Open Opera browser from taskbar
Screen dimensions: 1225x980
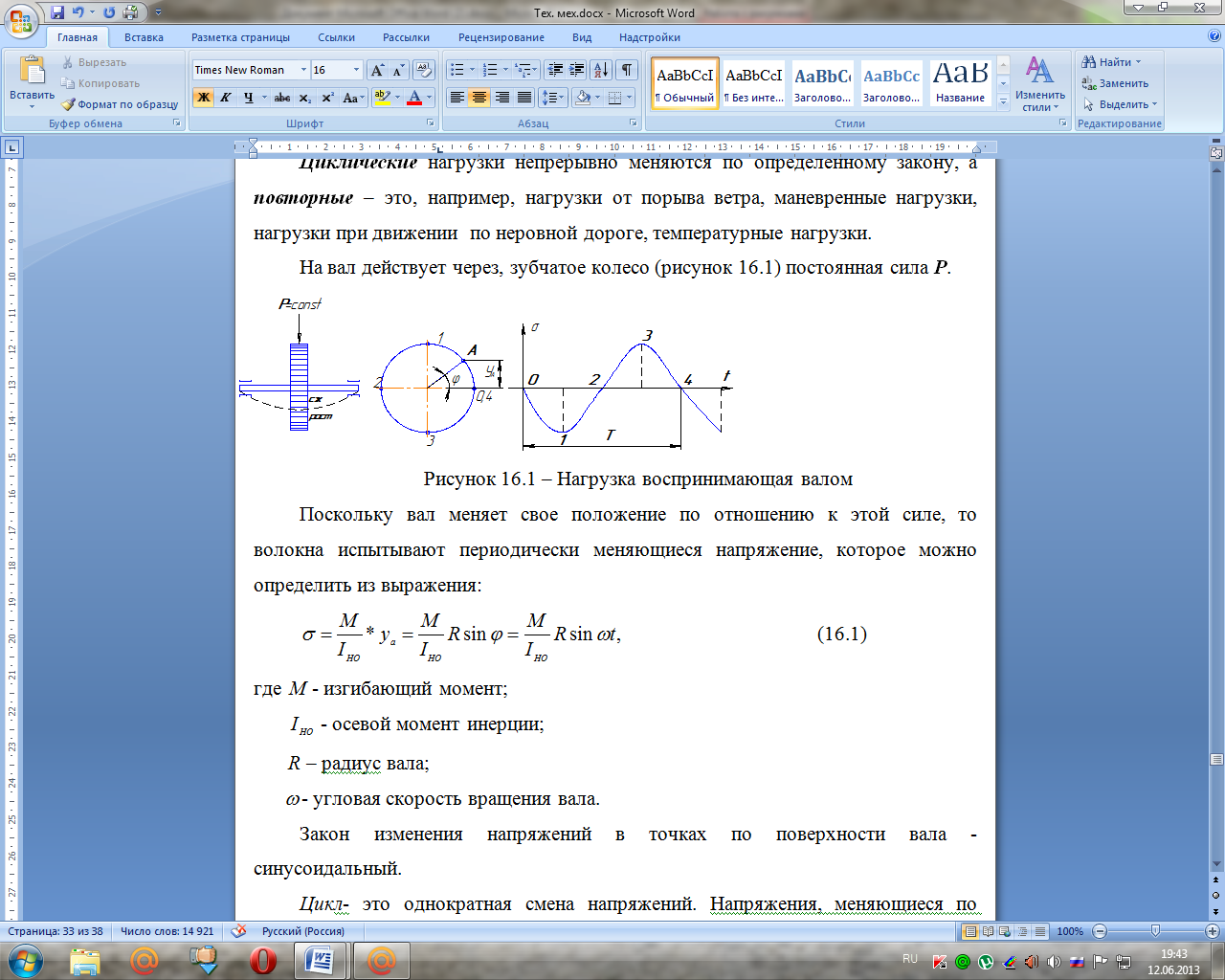click(x=263, y=960)
